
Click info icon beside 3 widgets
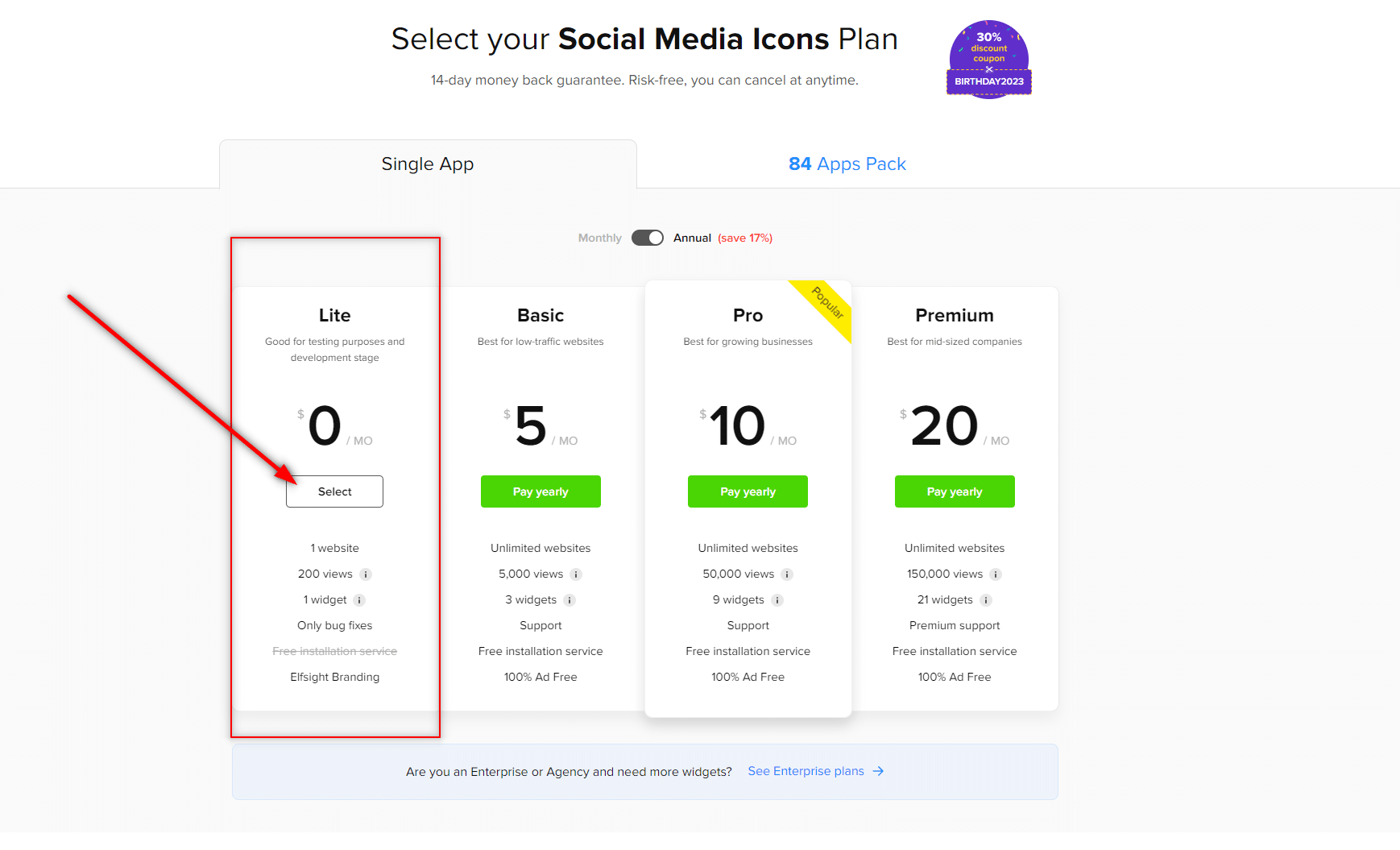point(570,600)
